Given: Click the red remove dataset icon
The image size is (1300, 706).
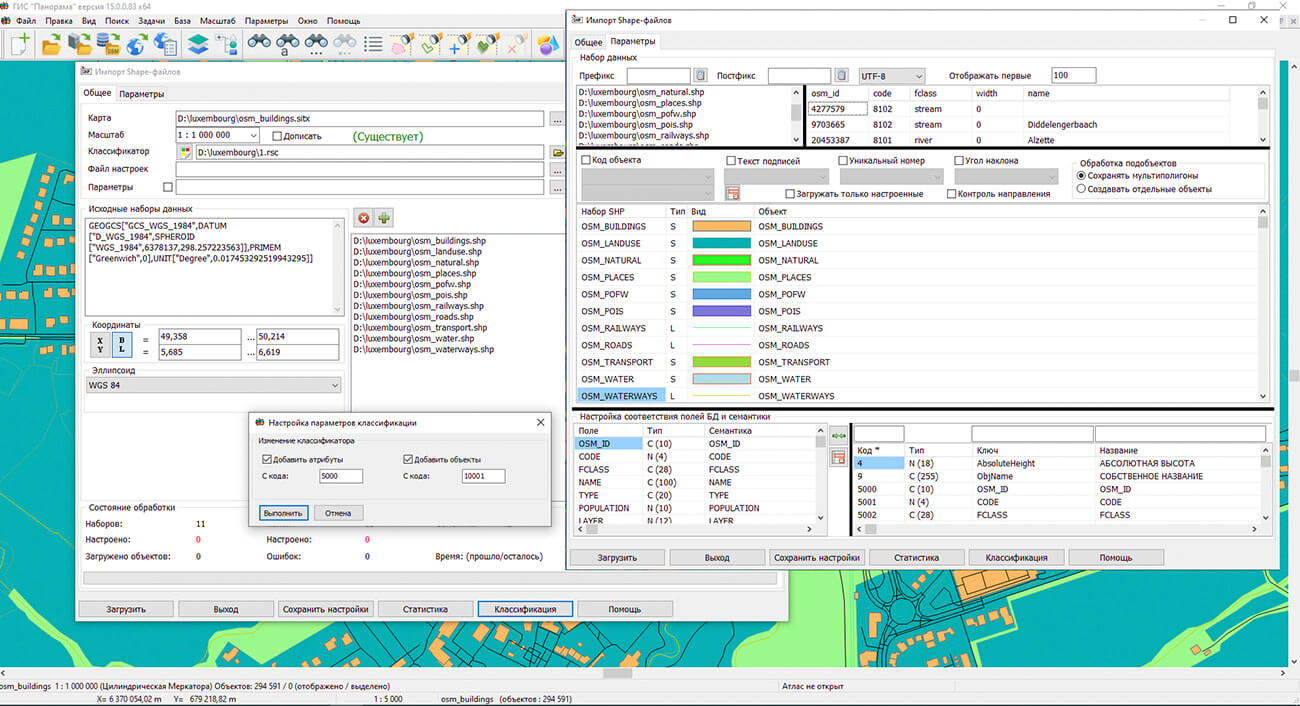Looking at the screenshot, I should (364, 217).
